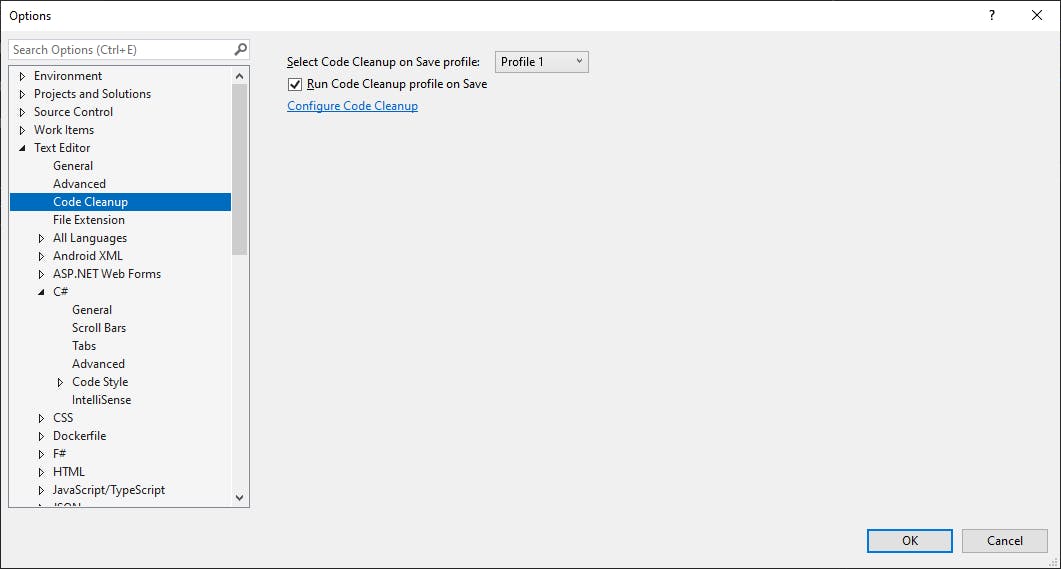
Task: Expand the All Languages node
Action: 41,238
